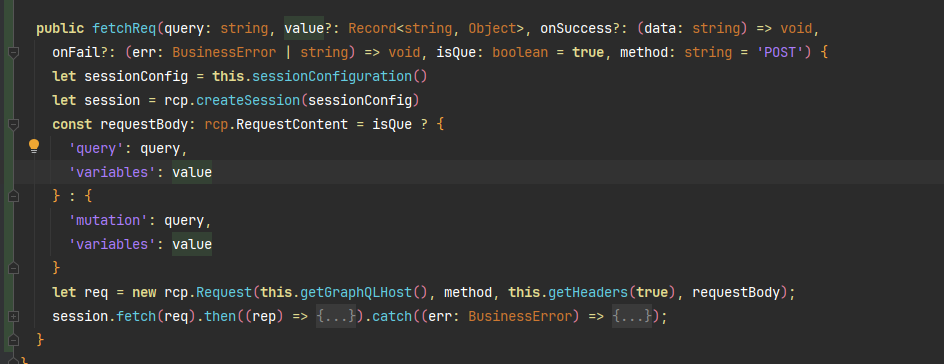Toggle the fold marker on the '} : {' line

point(14,196)
